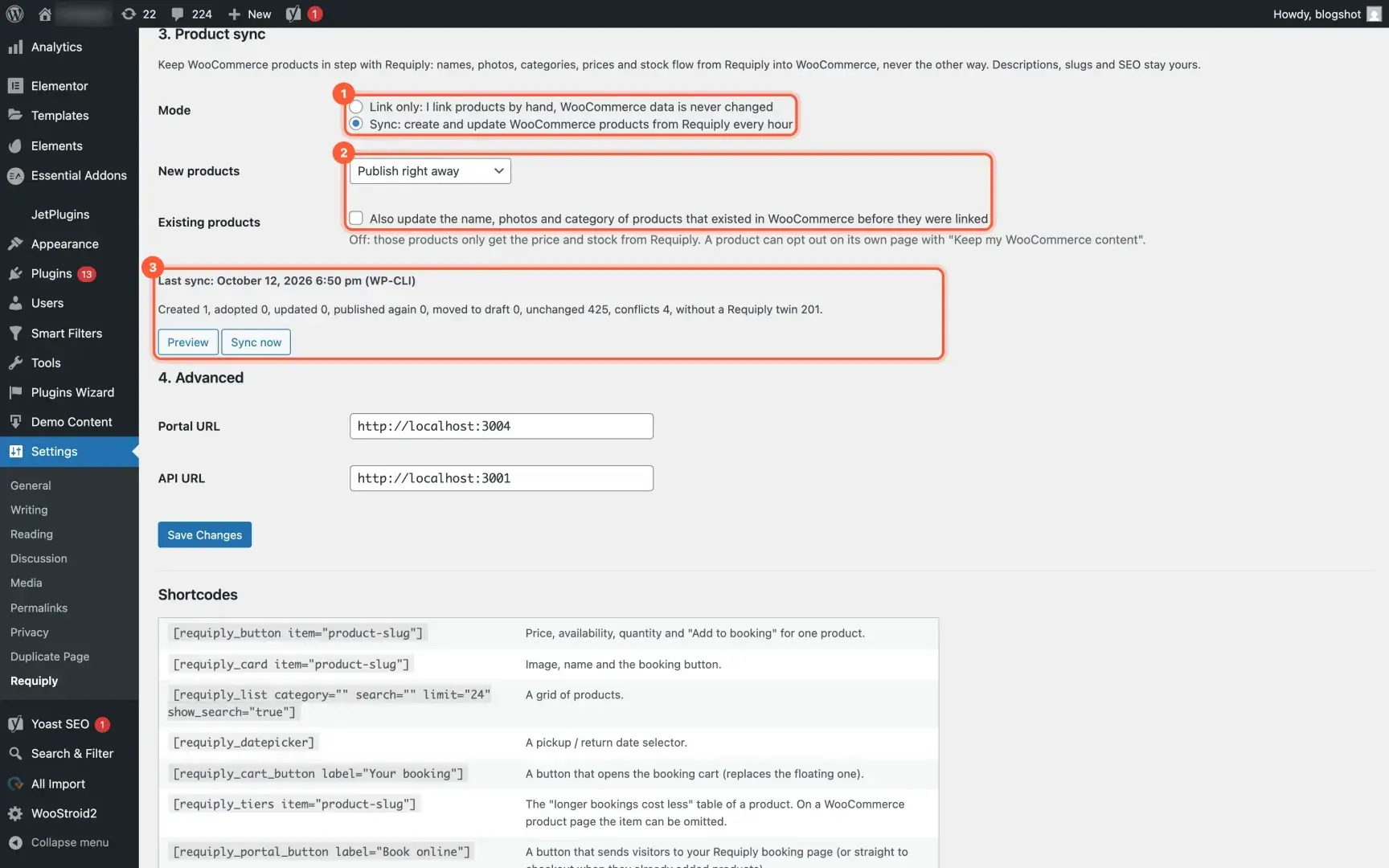Open the JetPlugins sidebar menu
Screen dimensions: 1389x868
(x=69, y=214)
